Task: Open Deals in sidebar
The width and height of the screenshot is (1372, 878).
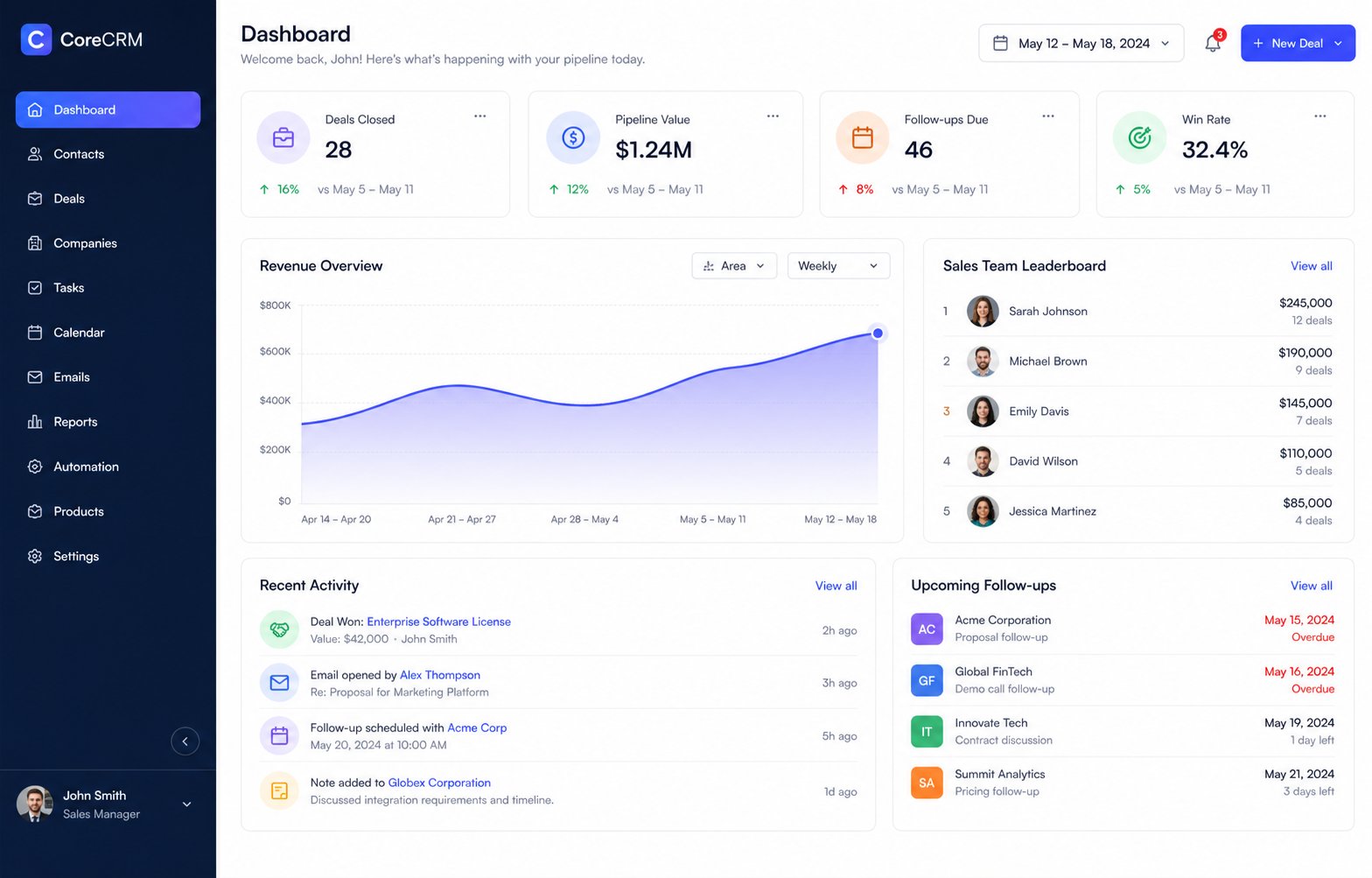Action: pyautogui.click(x=108, y=199)
